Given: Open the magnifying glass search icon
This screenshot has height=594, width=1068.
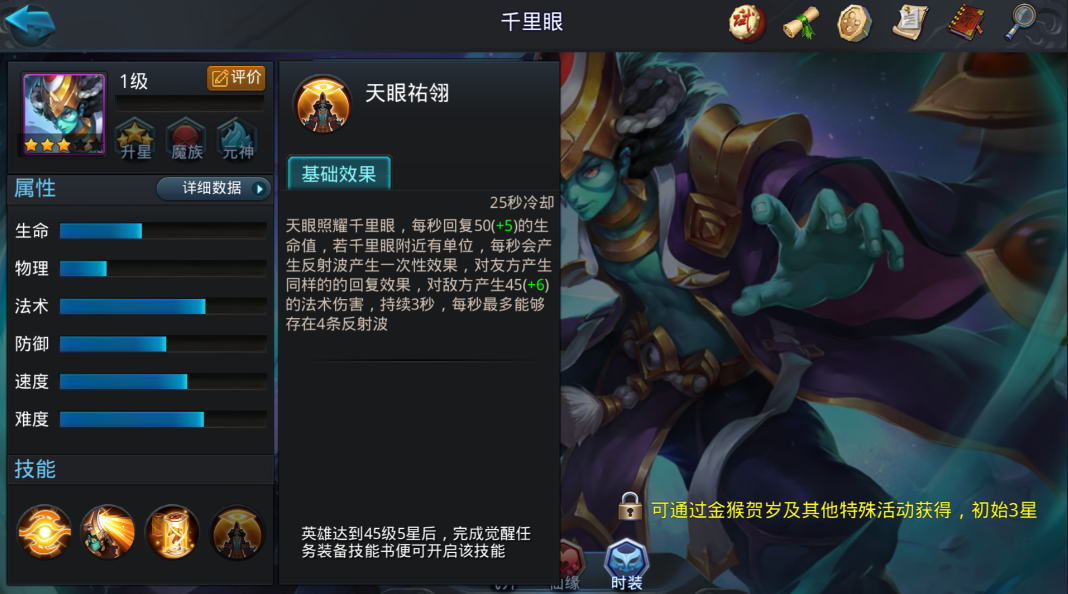Looking at the screenshot, I should (x=1020, y=23).
